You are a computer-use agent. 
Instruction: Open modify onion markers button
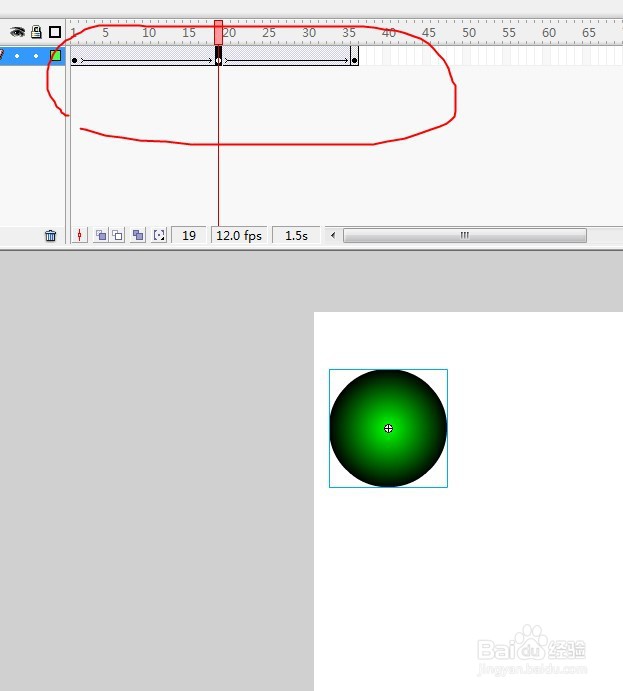click(x=159, y=235)
